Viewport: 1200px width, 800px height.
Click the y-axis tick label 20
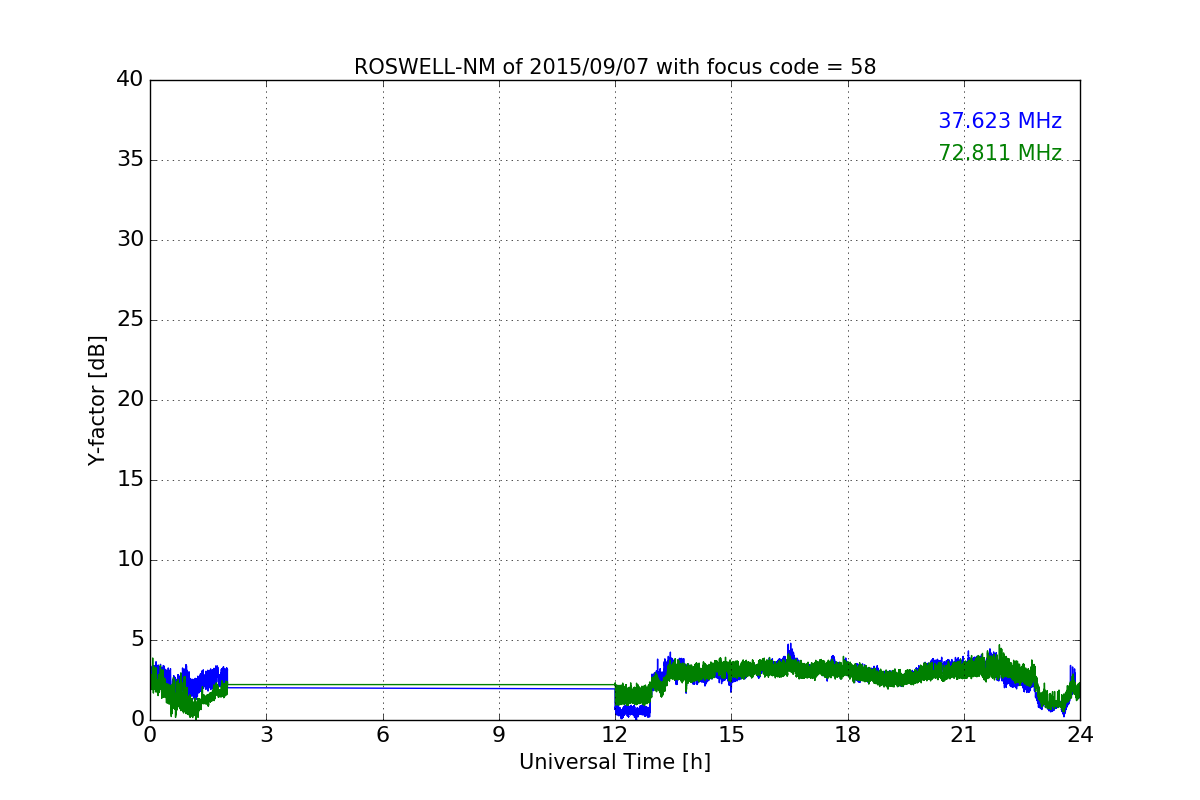[x=130, y=400]
